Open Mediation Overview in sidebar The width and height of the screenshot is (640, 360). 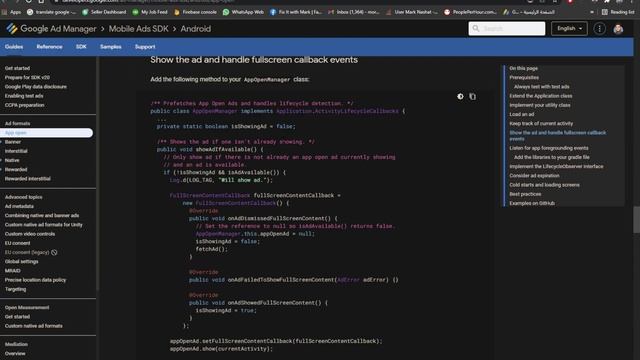(x=15, y=353)
